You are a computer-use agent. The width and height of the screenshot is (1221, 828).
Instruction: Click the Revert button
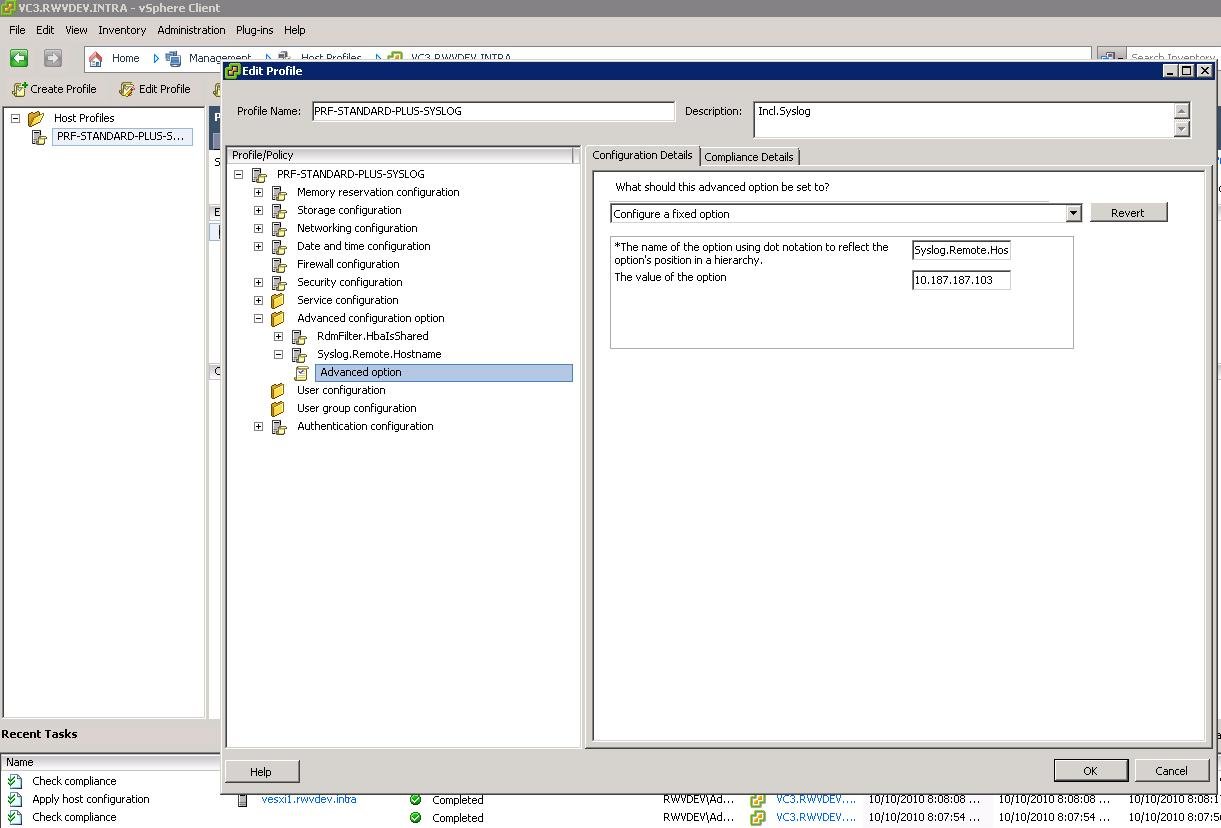1127,213
